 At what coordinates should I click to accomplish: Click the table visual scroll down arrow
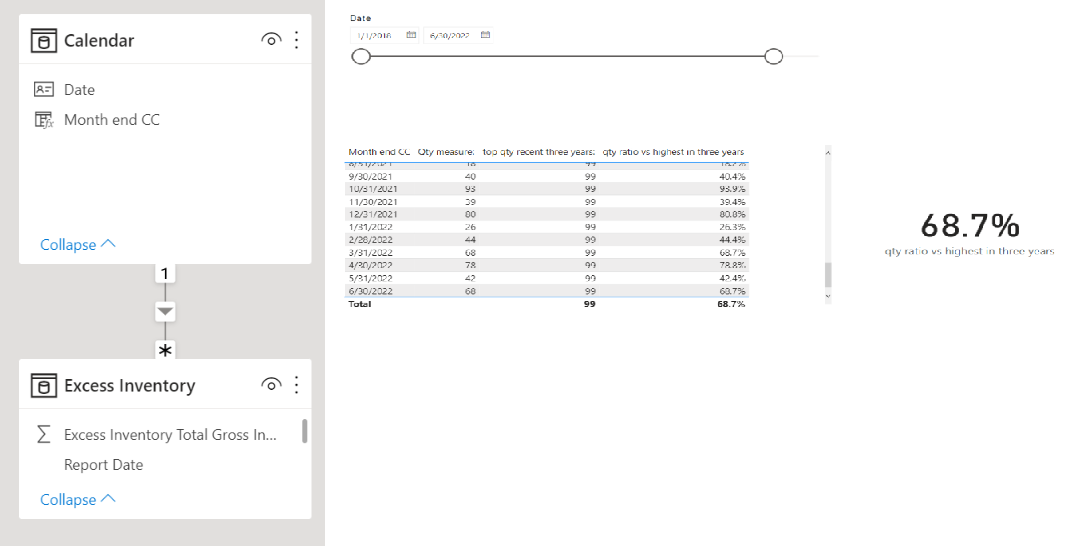point(828,296)
